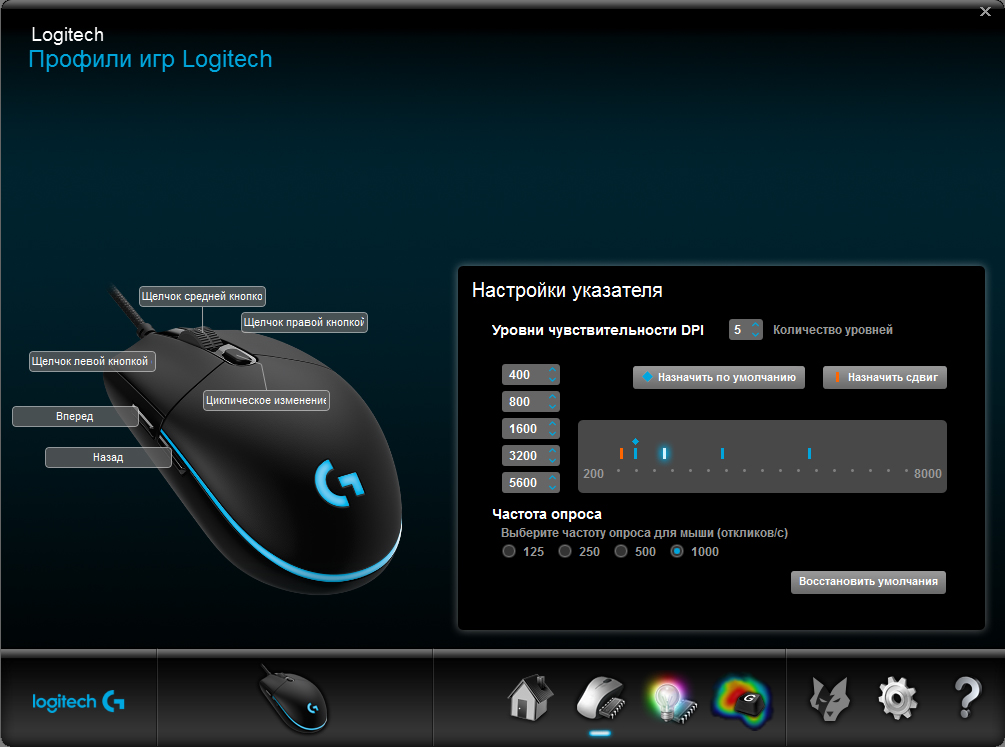Screen dimensions: 1005x747
Task: Increase number of DPI levels stepper
Action: click(x=756, y=325)
